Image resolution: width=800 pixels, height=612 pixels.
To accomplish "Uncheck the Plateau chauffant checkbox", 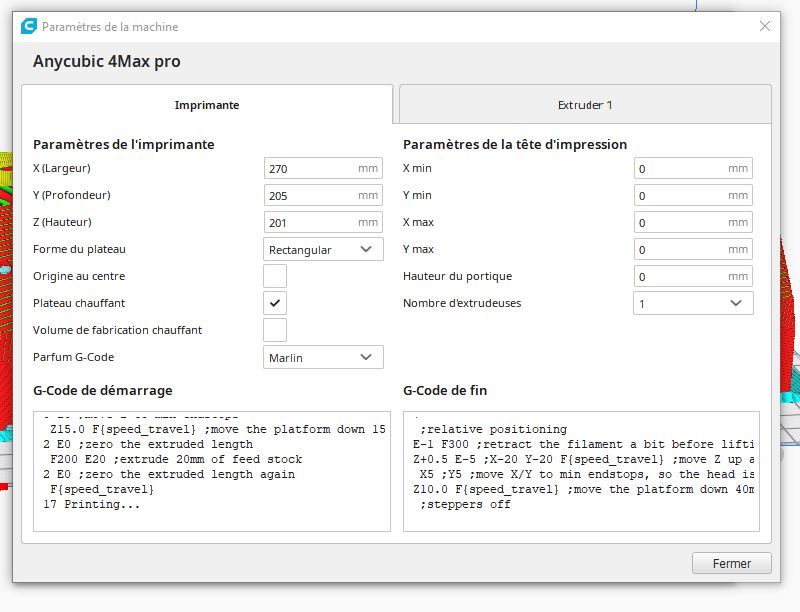I will pos(275,303).
